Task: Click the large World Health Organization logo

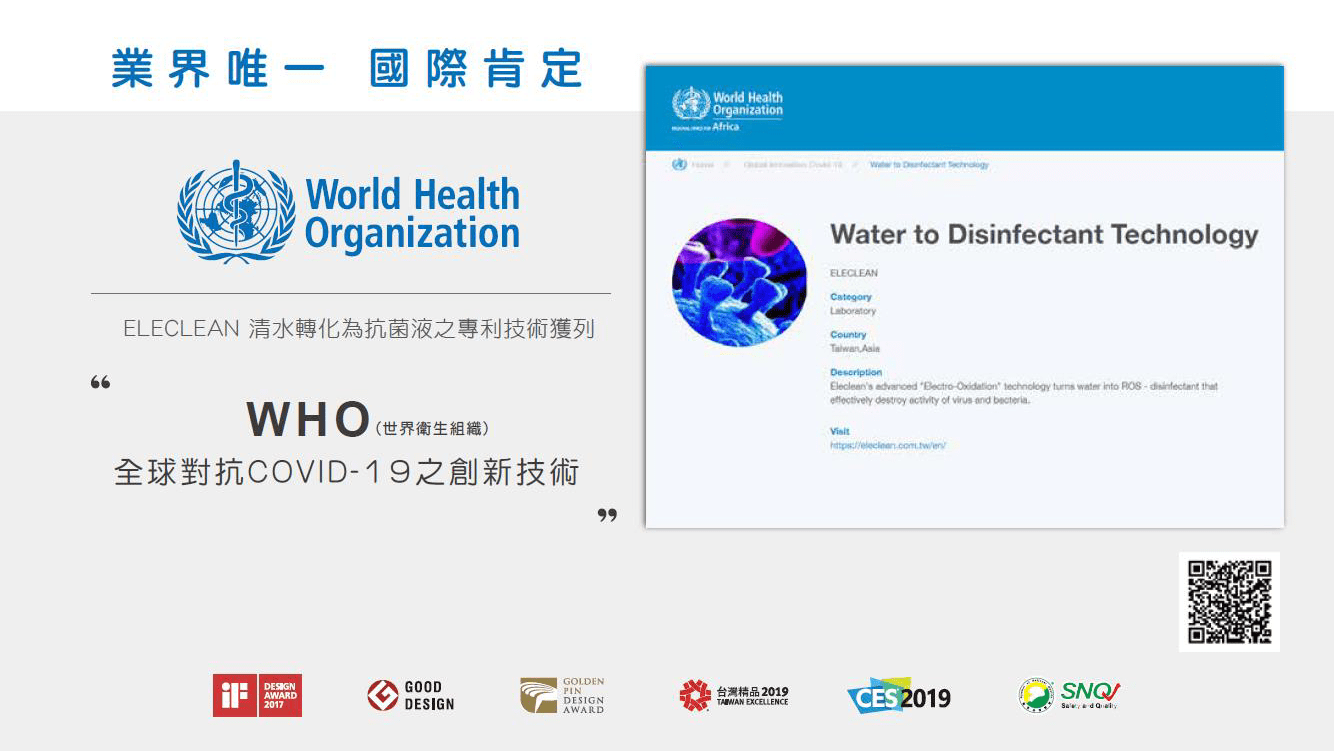Action: [x=349, y=212]
